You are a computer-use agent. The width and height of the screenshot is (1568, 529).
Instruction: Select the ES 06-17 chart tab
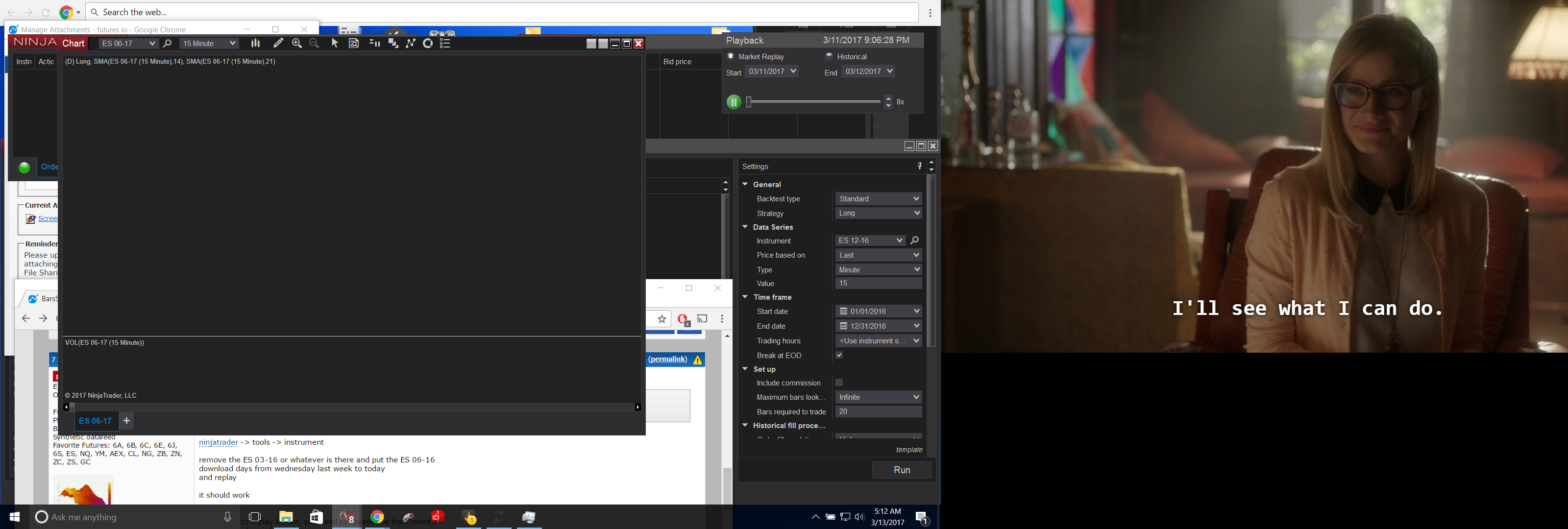(96, 421)
